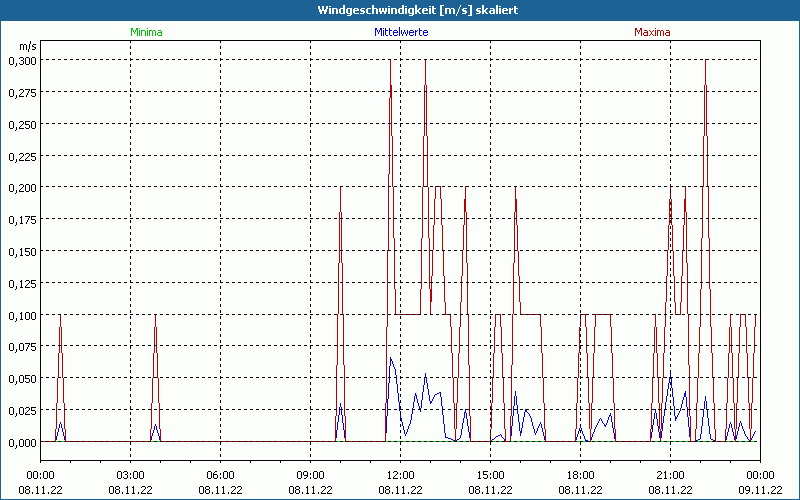
Task: Click the 0,200 y-axis value
Action: click(22, 188)
